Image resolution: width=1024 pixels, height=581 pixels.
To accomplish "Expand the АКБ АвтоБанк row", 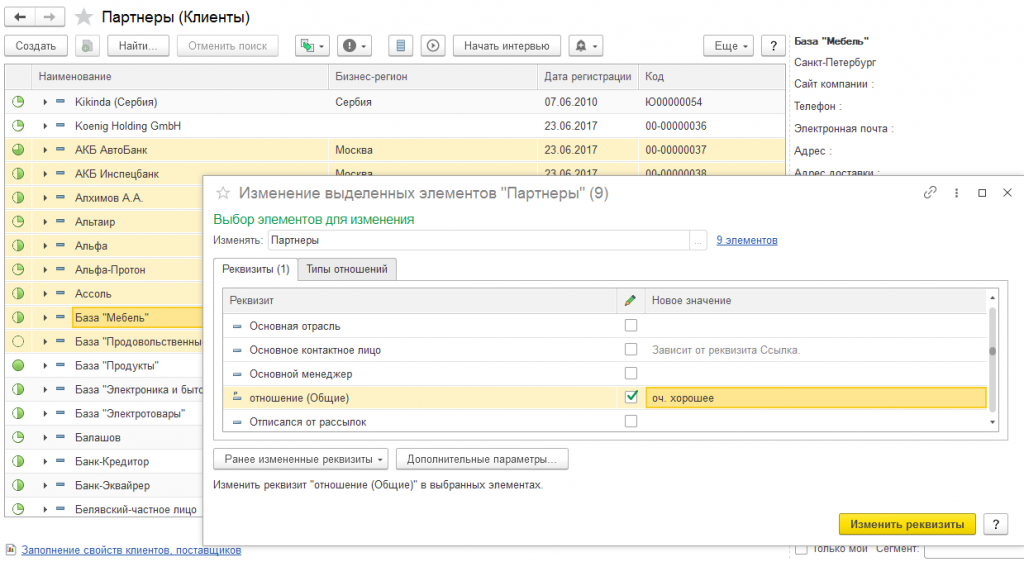I will pyautogui.click(x=45, y=150).
